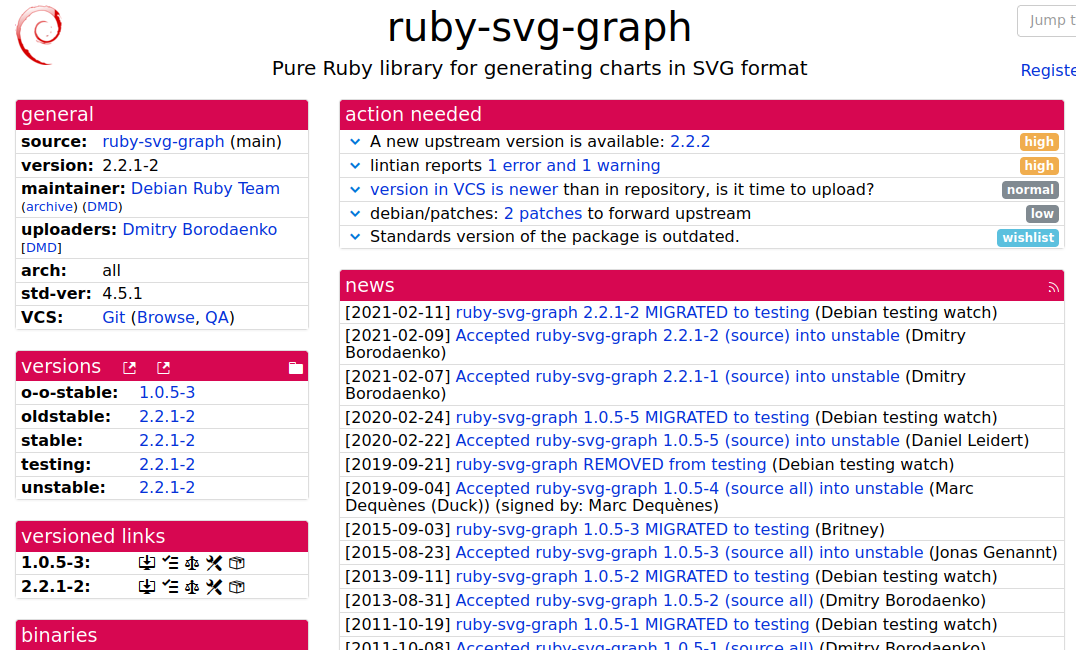Expand the new upstream version action item
Image resolution: width=1076 pixels, height=650 pixels.
(x=355, y=142)
